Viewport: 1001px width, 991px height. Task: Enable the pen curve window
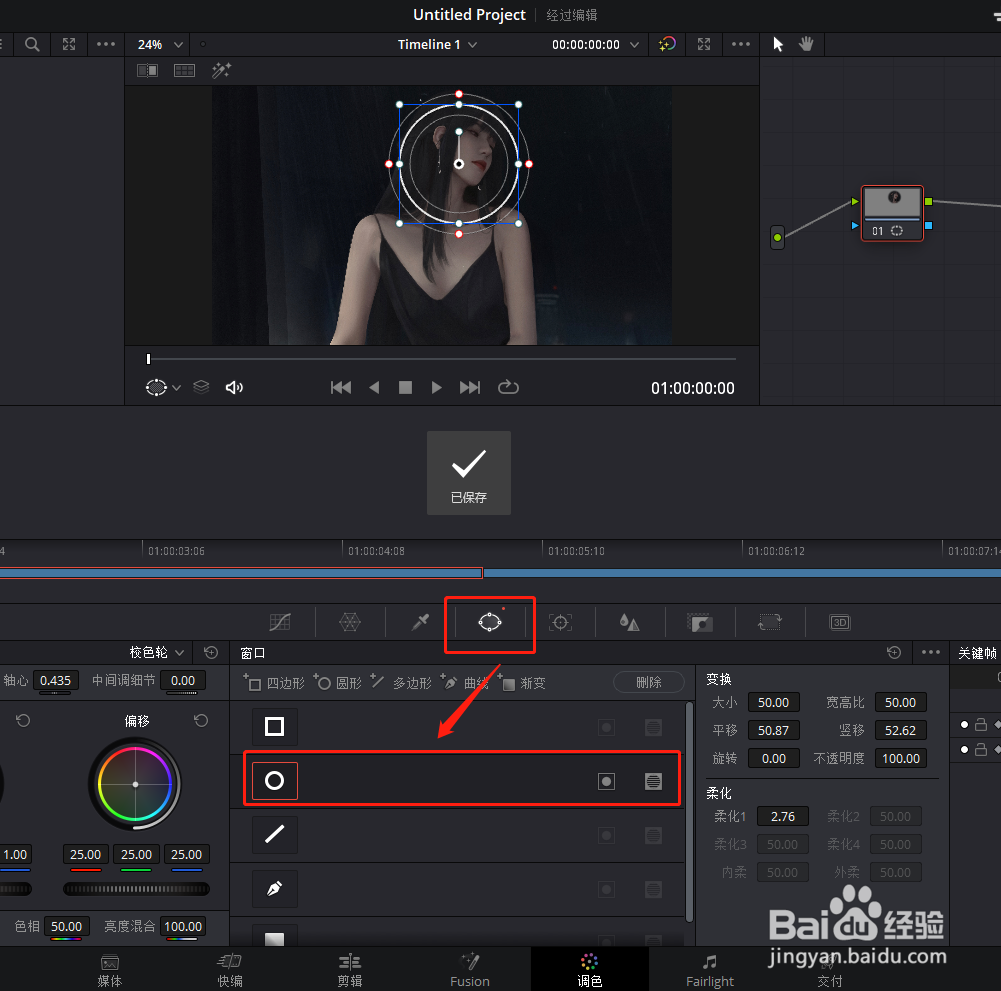pos(275,889)
